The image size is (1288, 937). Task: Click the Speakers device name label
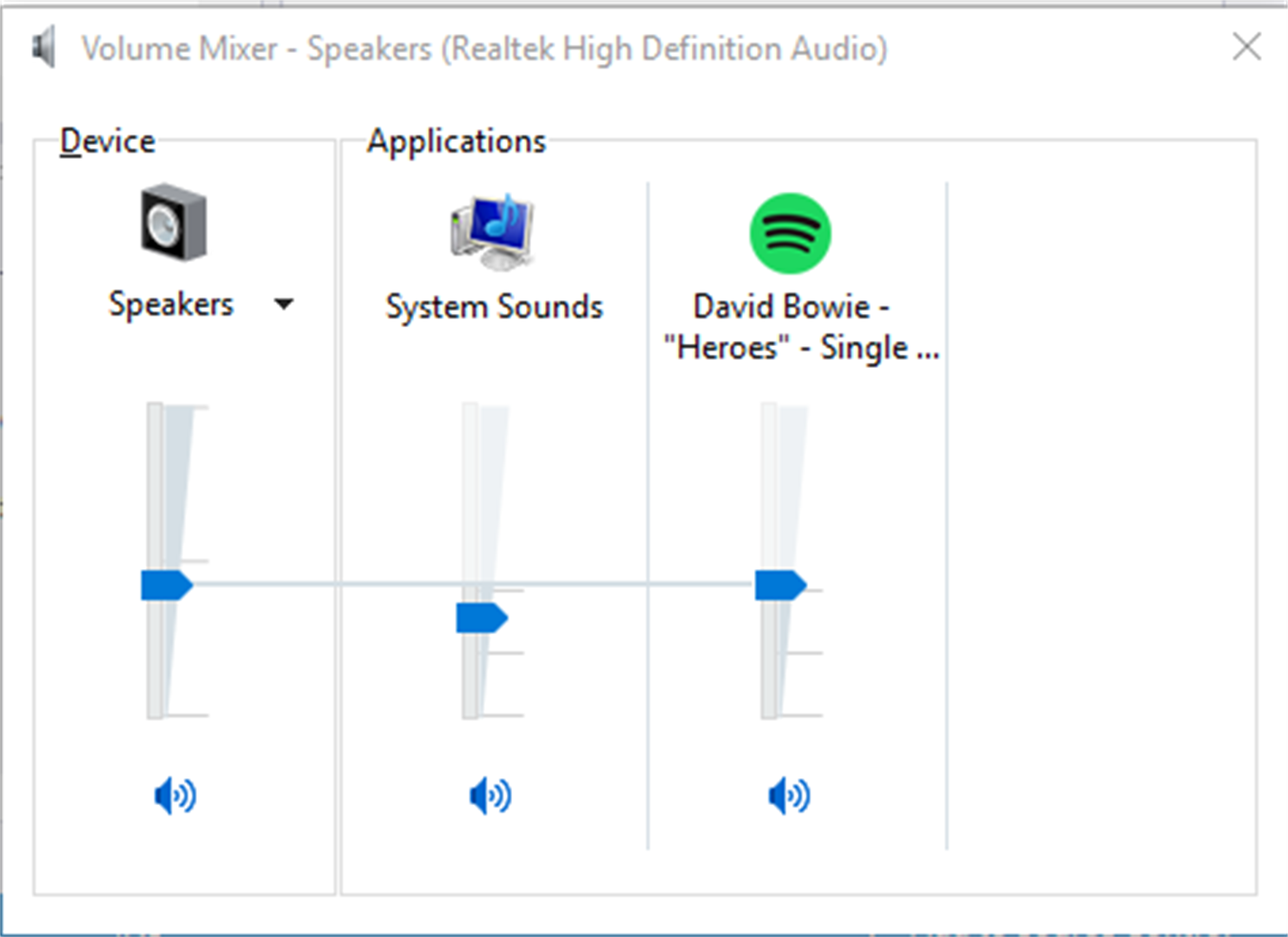pos(171,305)
